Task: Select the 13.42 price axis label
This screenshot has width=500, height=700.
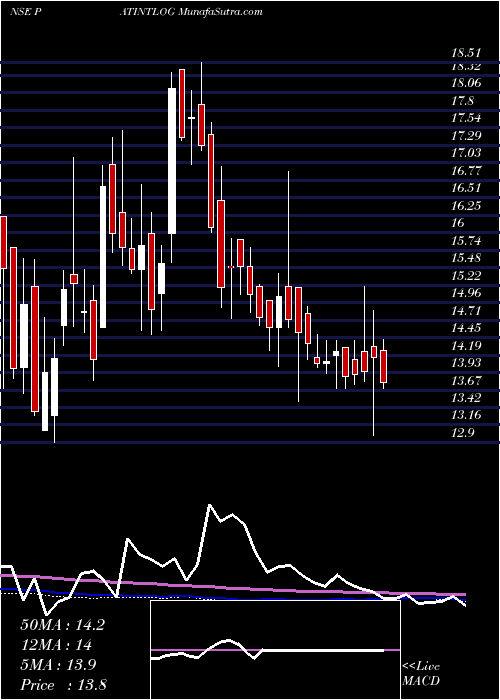Action: pyautogui.click(x=466, y=398)
